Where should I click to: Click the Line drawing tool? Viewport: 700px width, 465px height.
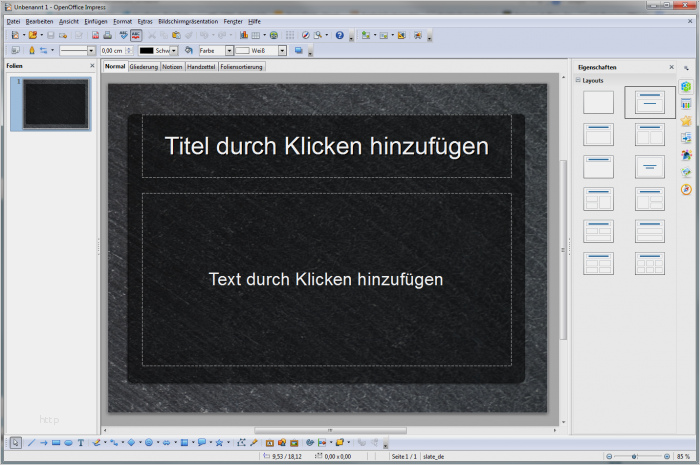pos(31,443)
